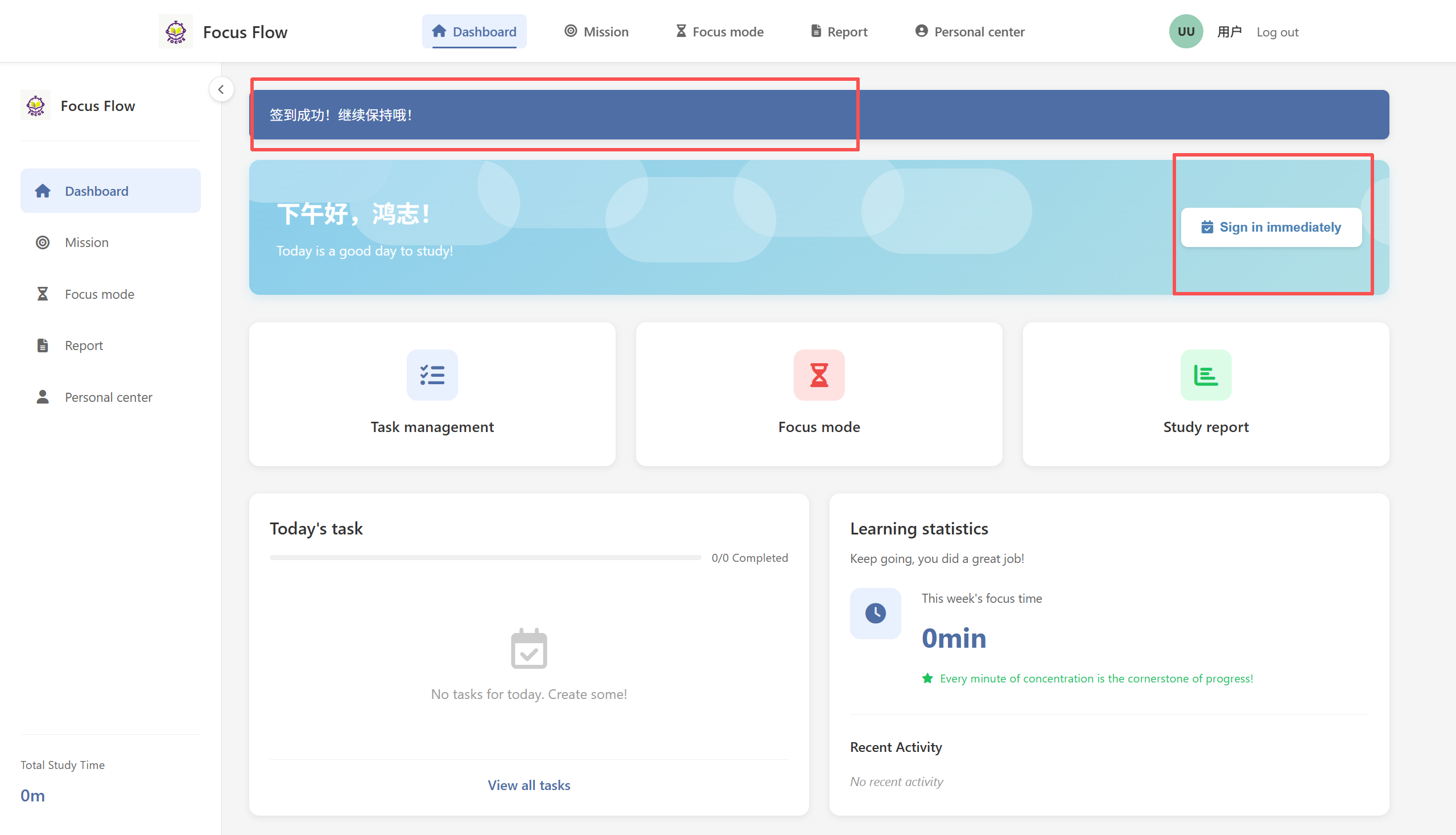
Task: Click the Today's task progress bar
Action: tap(485, 557)
